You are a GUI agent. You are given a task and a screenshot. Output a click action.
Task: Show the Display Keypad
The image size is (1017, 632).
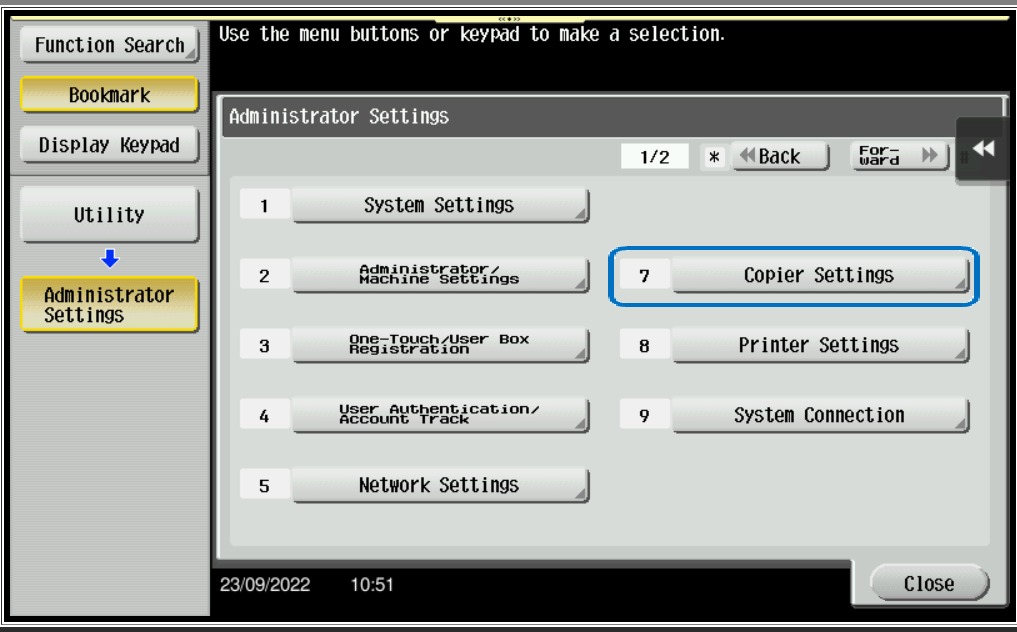(110, 146)
